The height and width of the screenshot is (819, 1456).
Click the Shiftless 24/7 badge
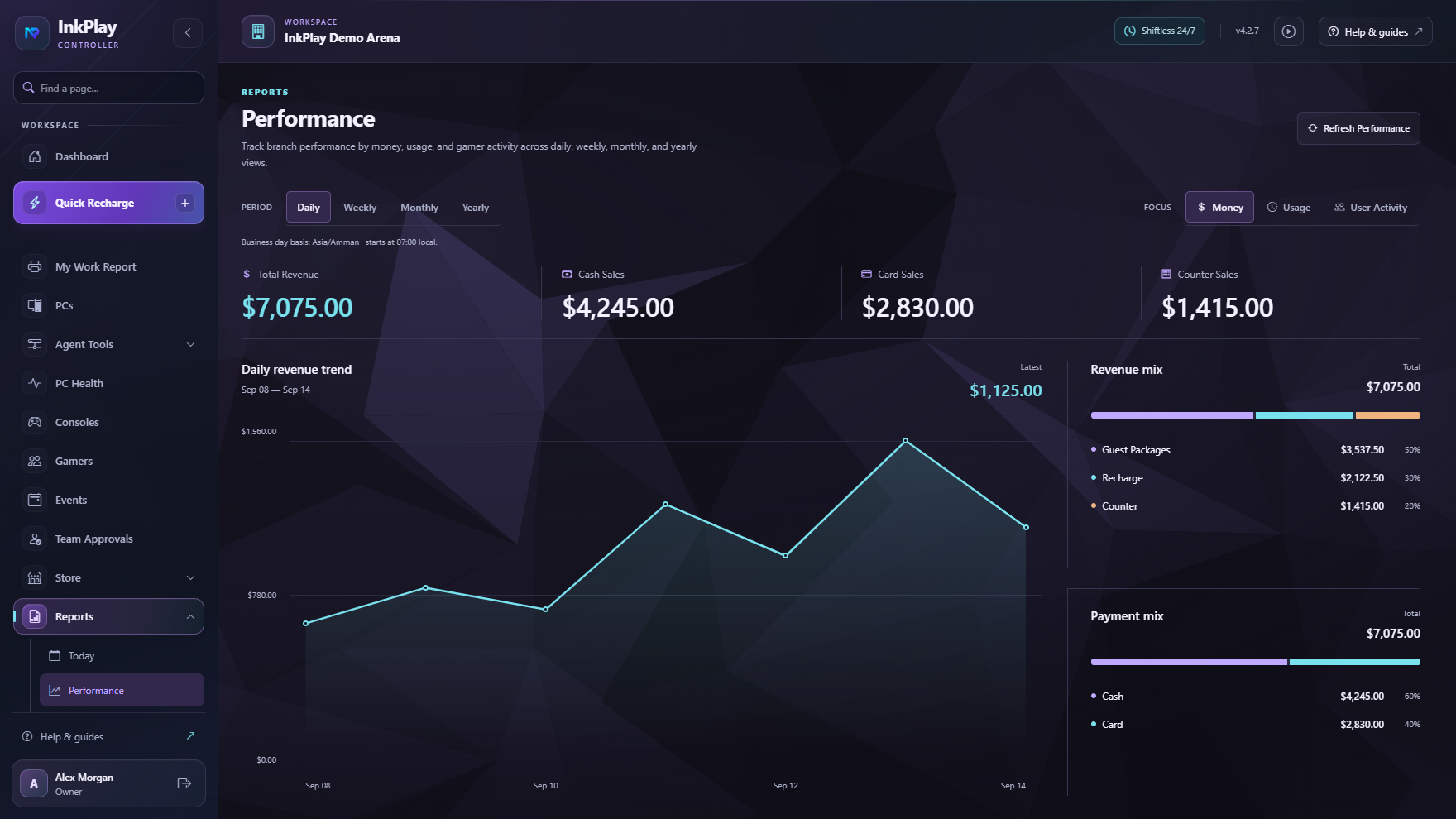point(1160,31)
